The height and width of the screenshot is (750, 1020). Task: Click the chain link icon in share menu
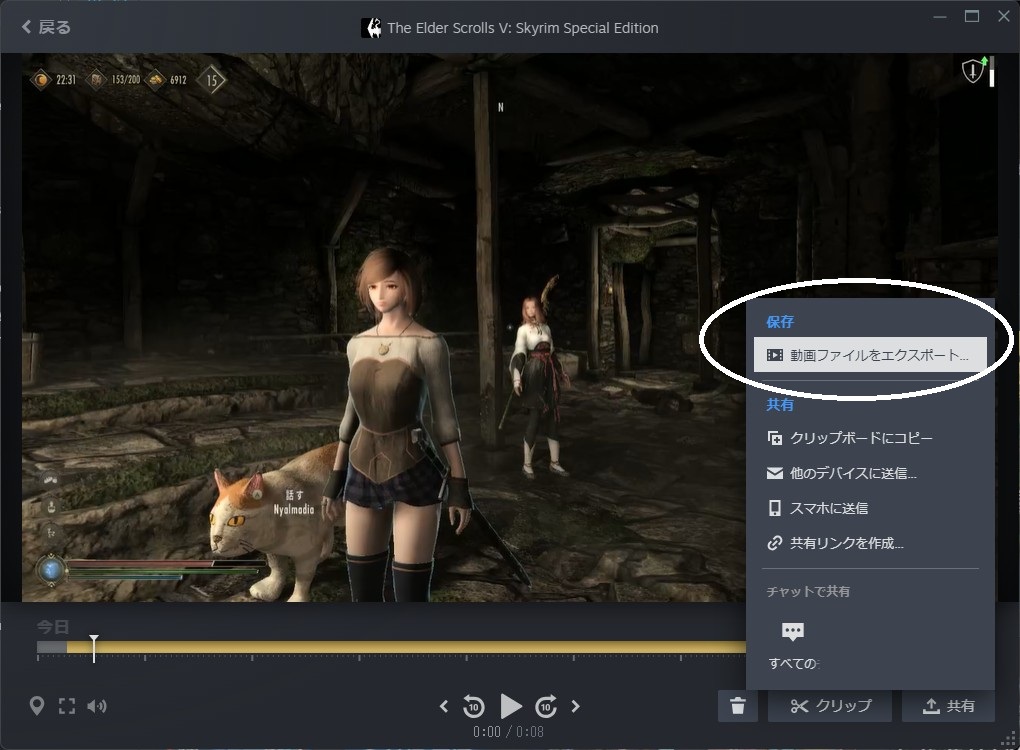pos(775,543)
